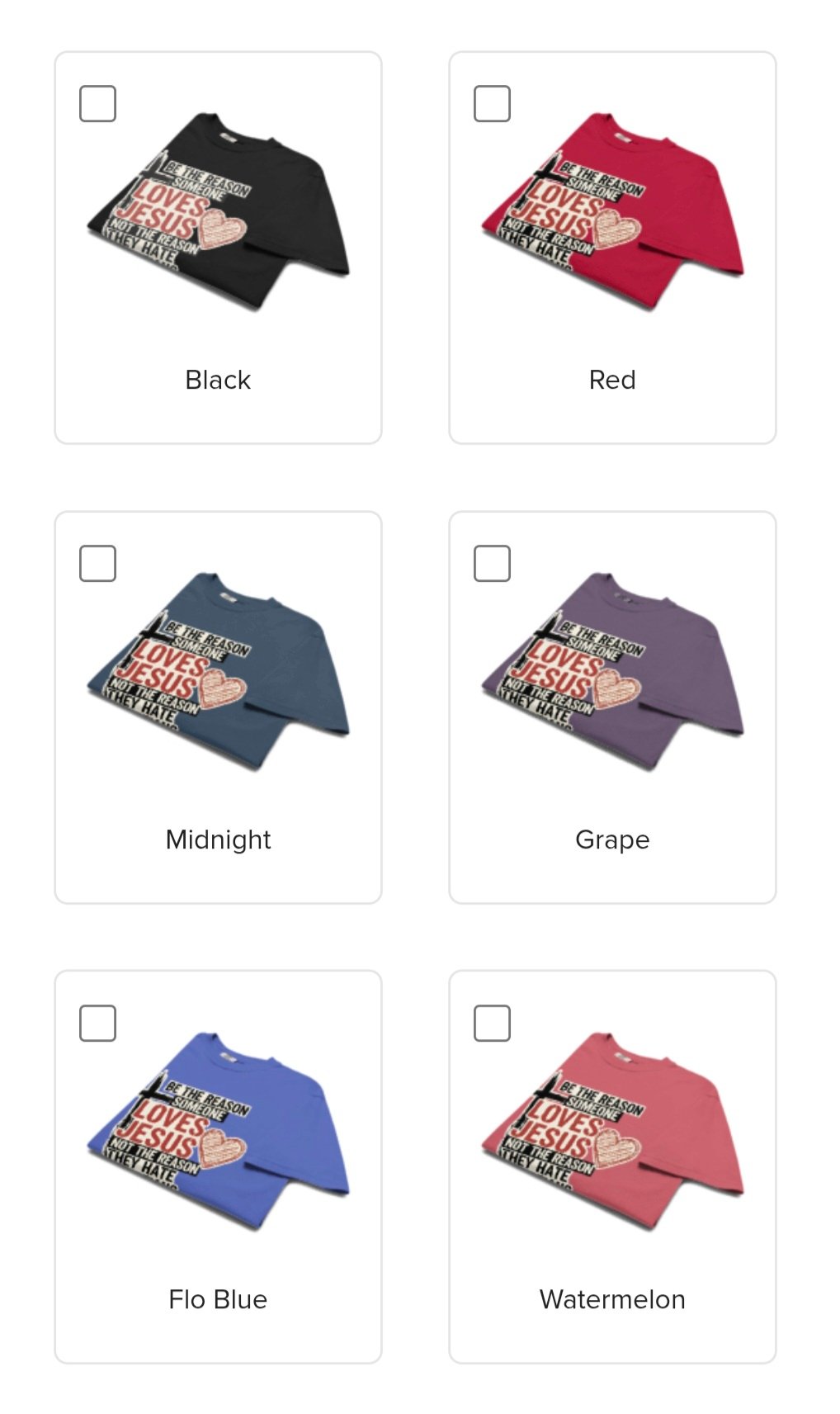
Task: Tick the Midnight color checkbox
Action: tap(97, 564)
